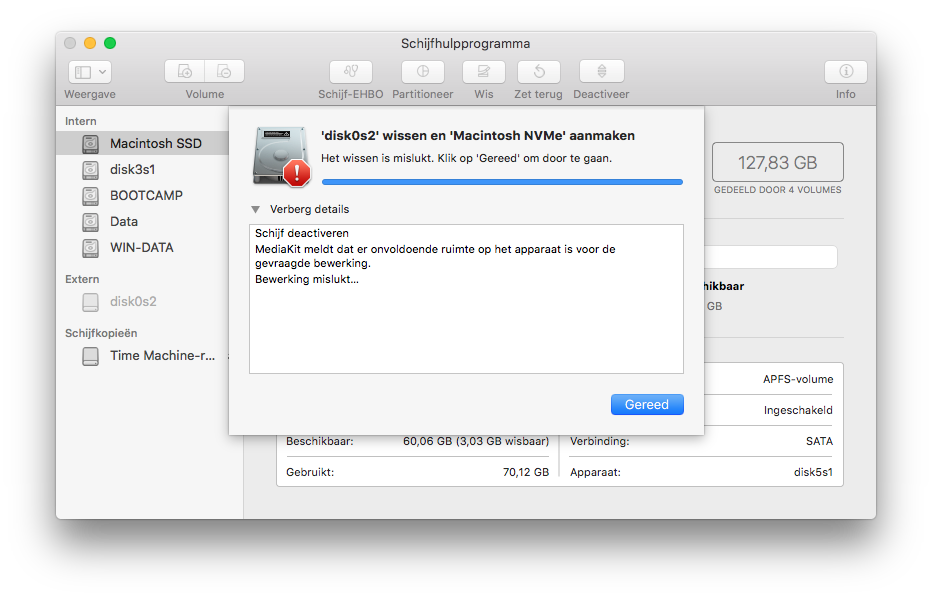932x599 pixels.
Task: Click the WIN-DATA drive icon
Action: tap(90, 248)
